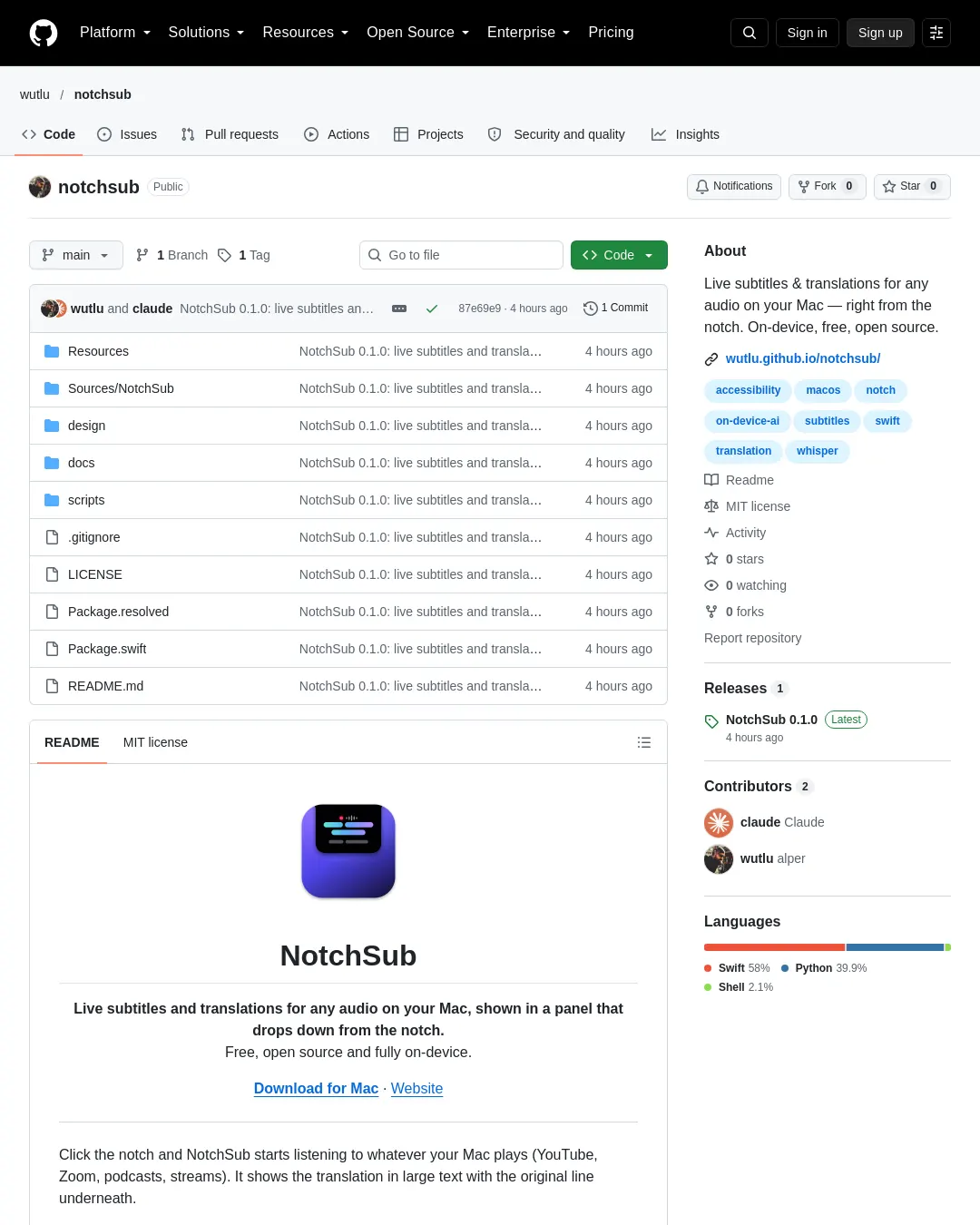Open the main branch selector dropdown
Screen dimensions: 980x1225
coord(76,255)
